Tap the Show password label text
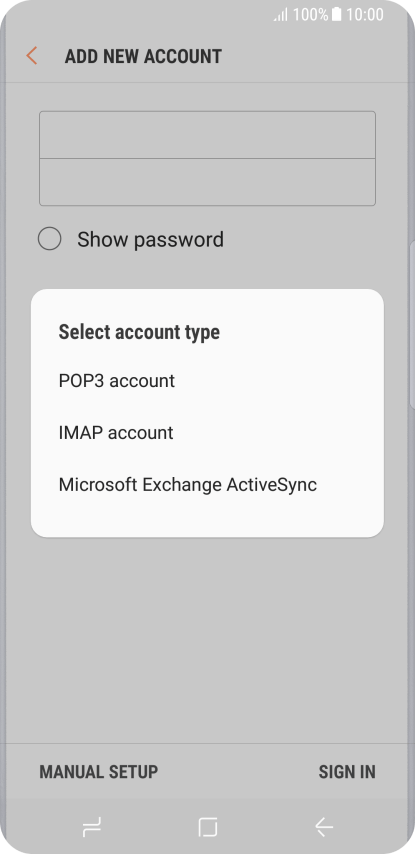Image resolution: width=415 pixels, height=854 pixels. tap(150, 240)
